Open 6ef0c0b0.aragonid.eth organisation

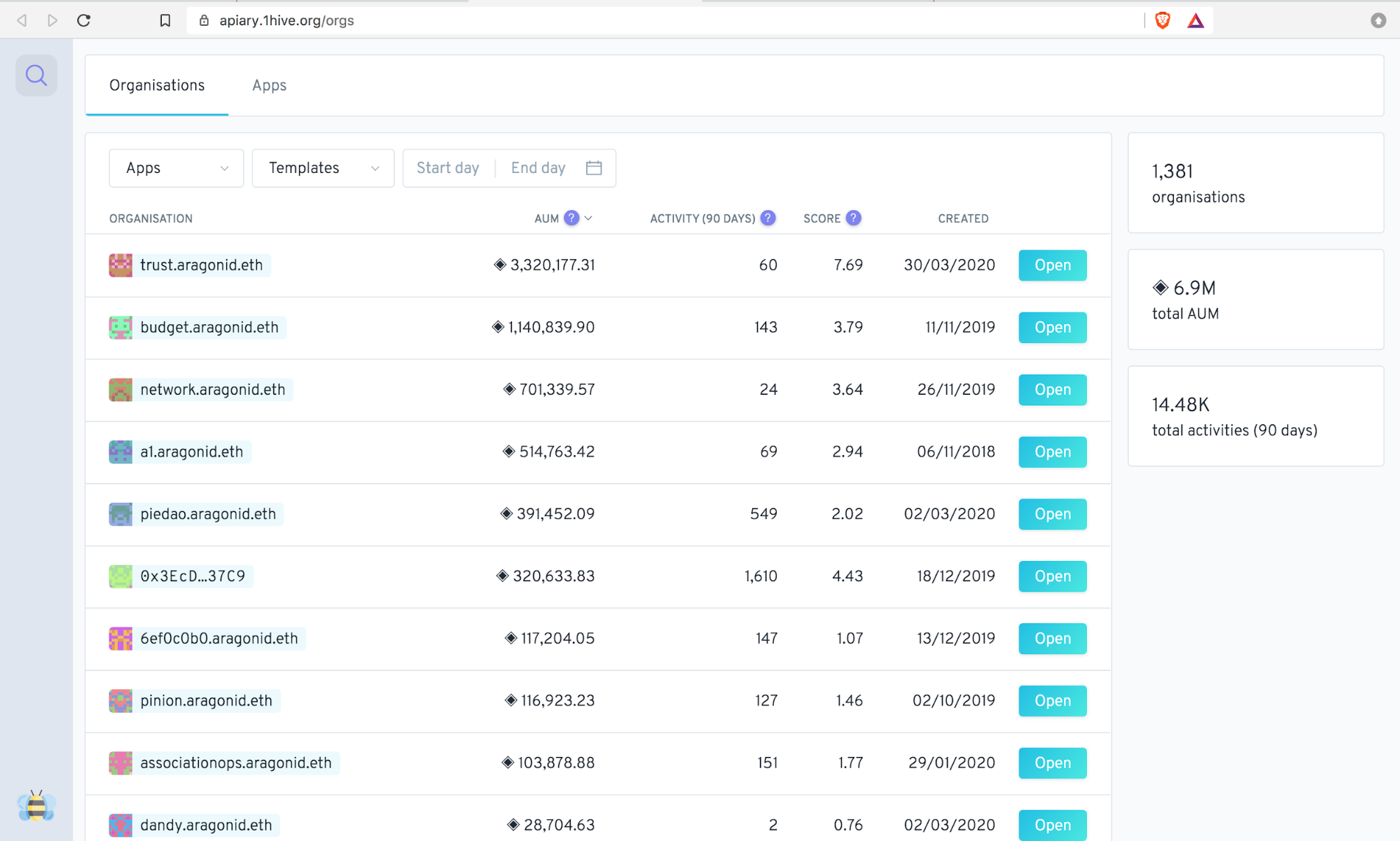[x=1053, y=639]
